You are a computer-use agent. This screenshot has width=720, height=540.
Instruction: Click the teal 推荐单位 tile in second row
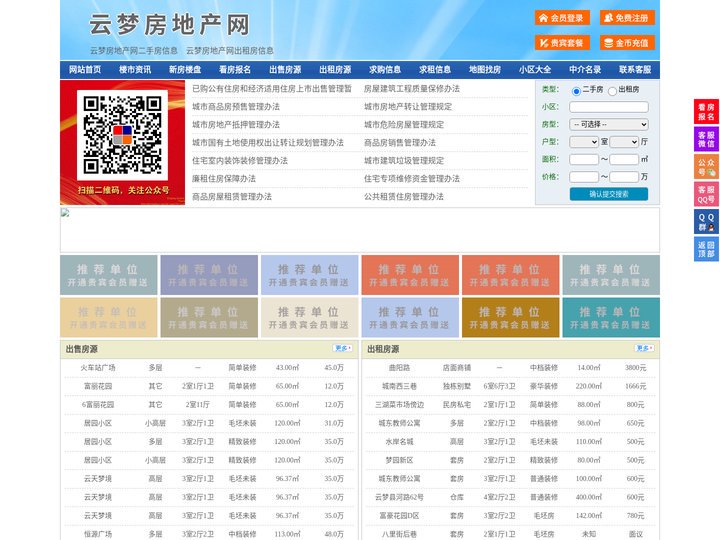coord(611,318)
